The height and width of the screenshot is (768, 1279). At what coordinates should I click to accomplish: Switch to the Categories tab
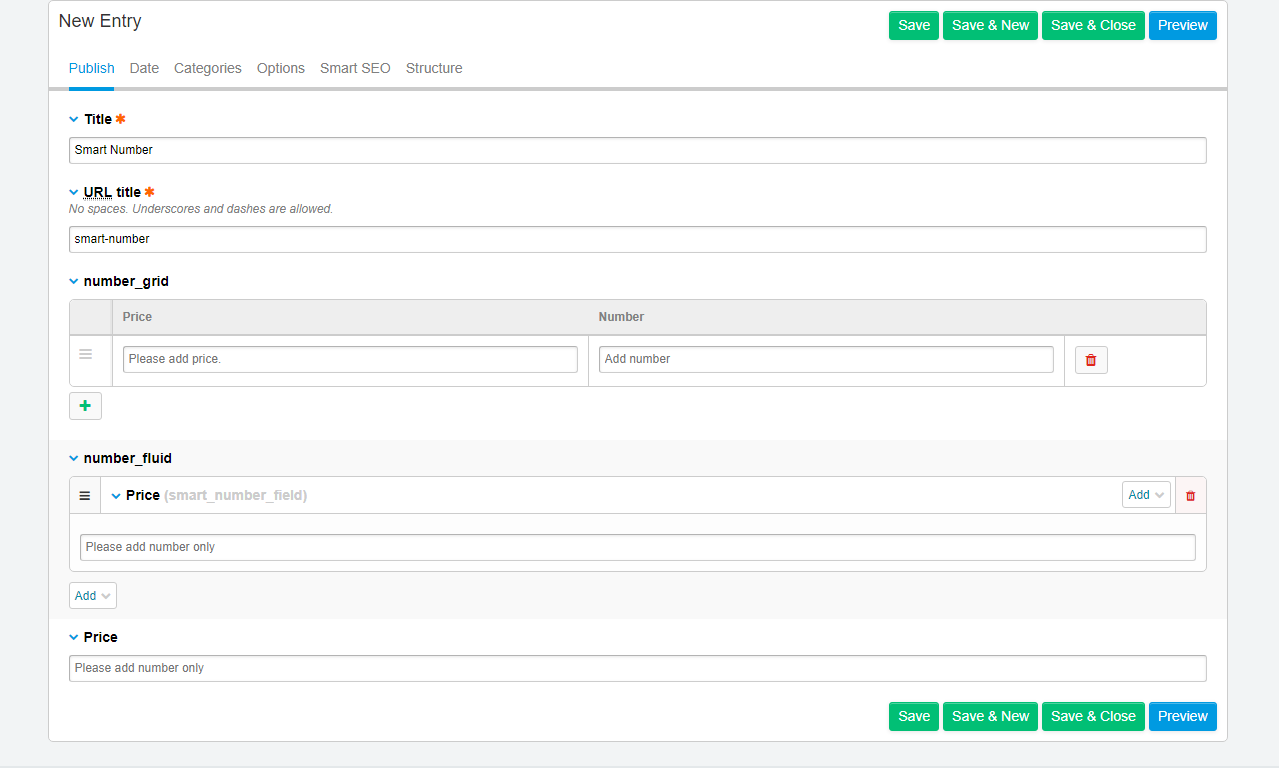click(x=207, y=68)
